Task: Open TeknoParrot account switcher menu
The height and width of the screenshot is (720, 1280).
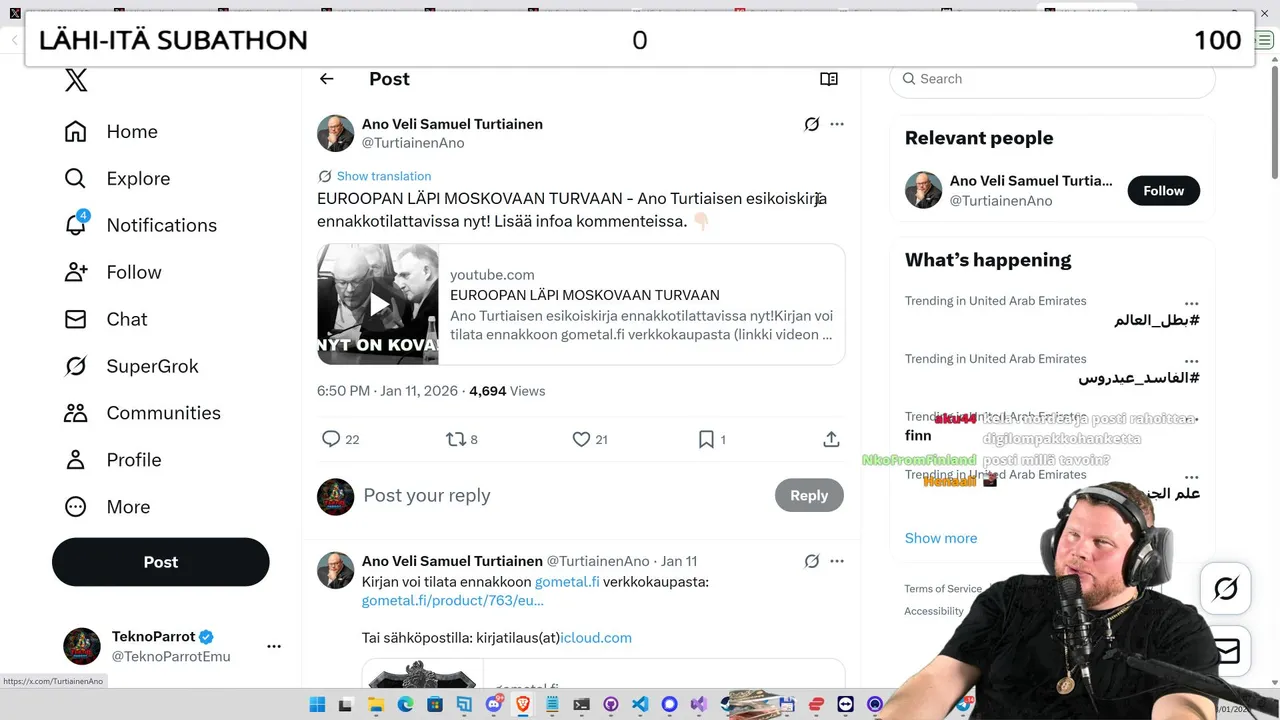Action: (274, 646)
